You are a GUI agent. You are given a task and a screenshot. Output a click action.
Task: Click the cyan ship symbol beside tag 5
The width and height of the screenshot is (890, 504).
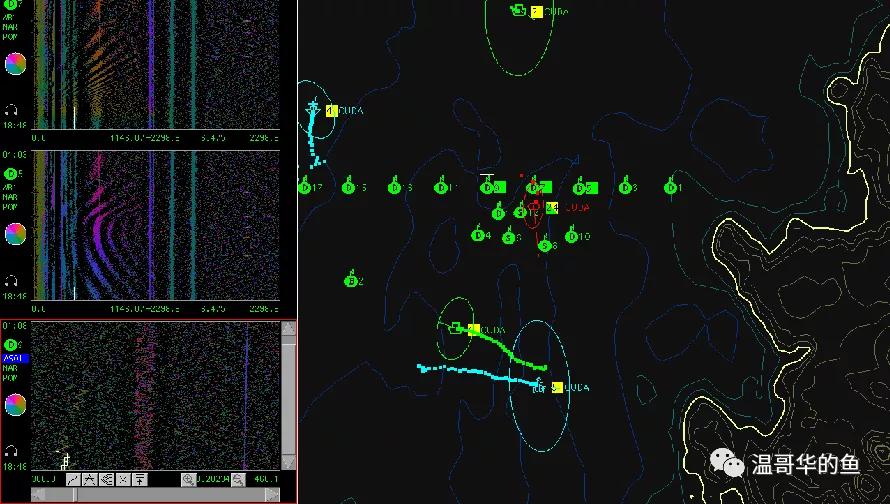(x=539, y=387)
